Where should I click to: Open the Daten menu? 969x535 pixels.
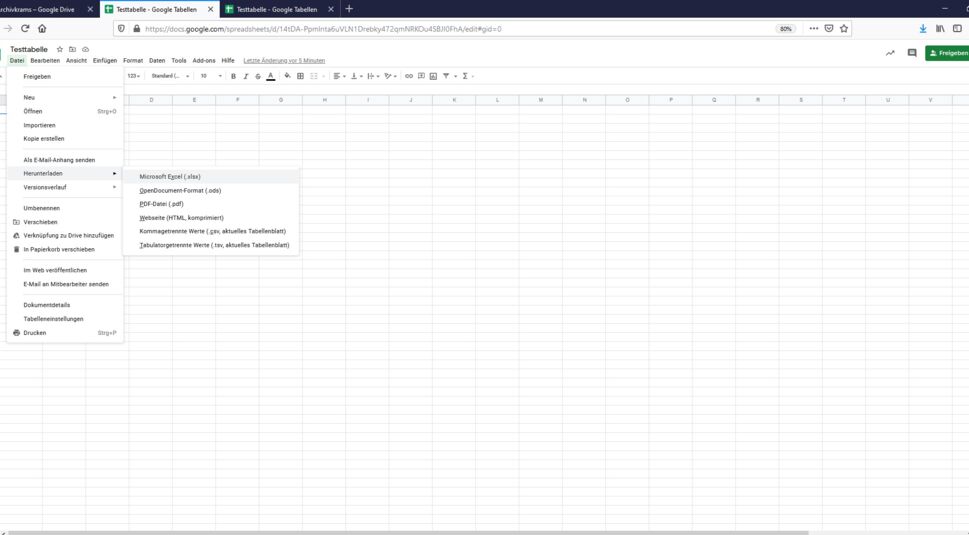(157, 61)
